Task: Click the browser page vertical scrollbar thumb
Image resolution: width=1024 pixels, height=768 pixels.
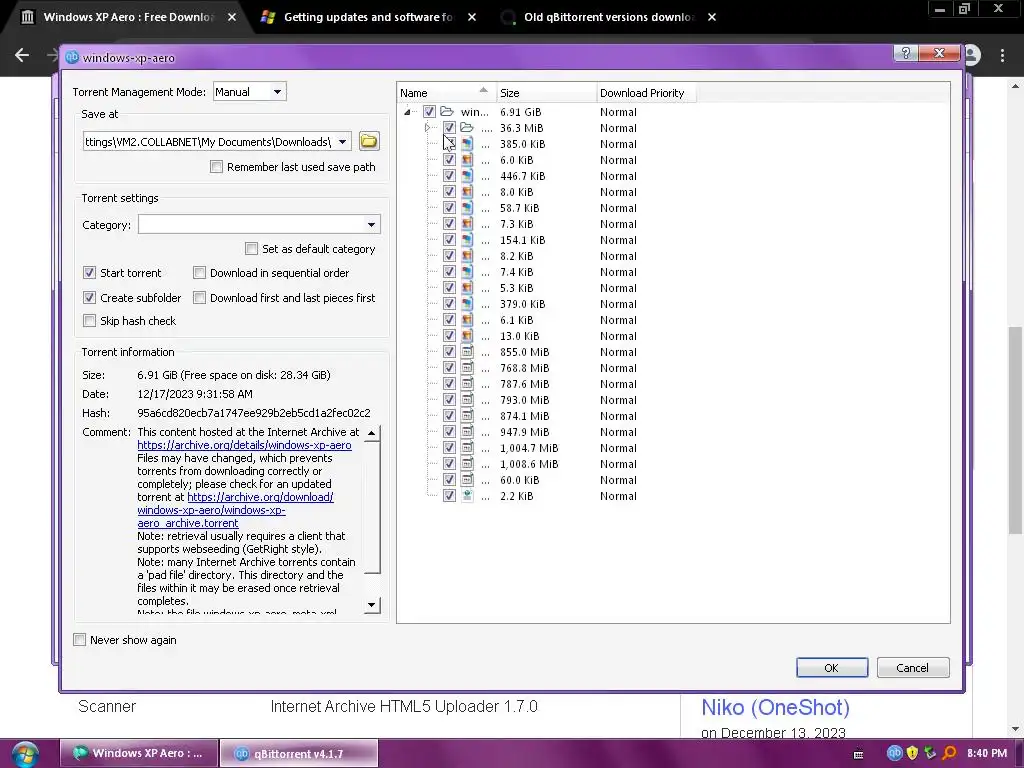Action: [1015, 429]
